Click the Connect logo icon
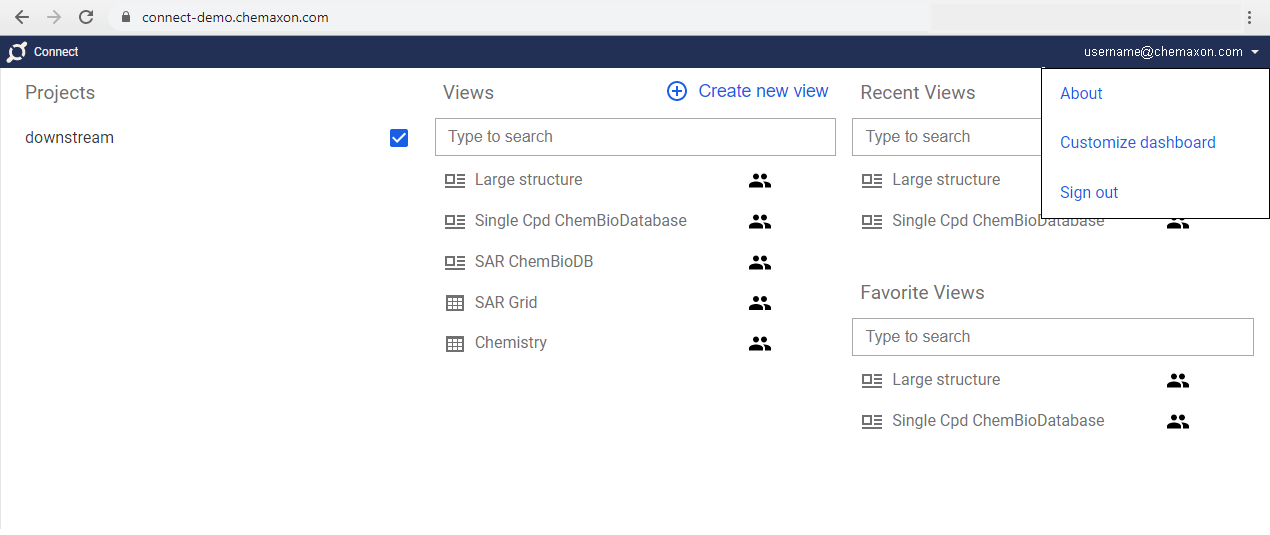 pyautogui.click(x=16, y=52)
